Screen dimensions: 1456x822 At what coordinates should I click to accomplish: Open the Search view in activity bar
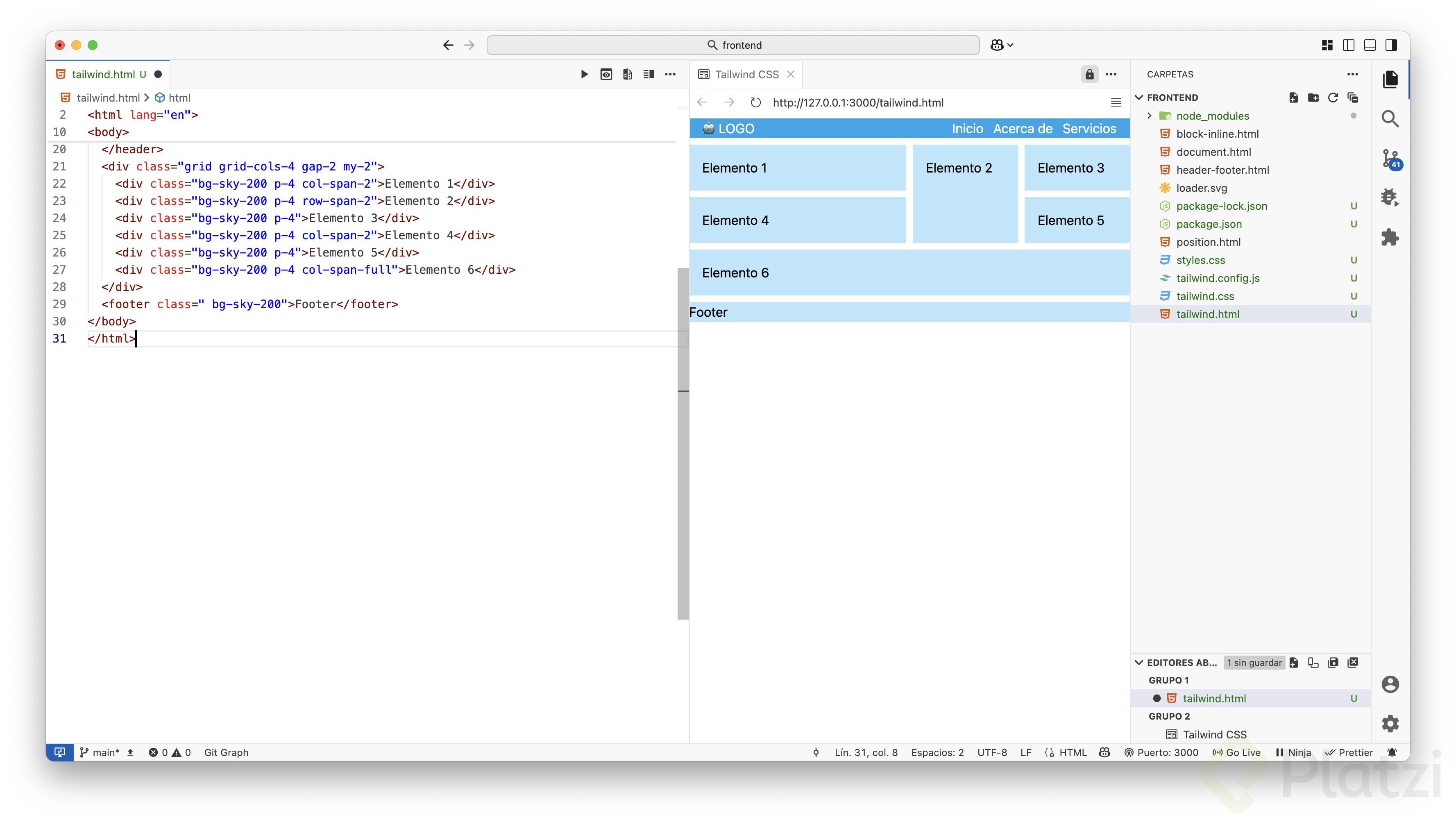[x=1390, y=119]
